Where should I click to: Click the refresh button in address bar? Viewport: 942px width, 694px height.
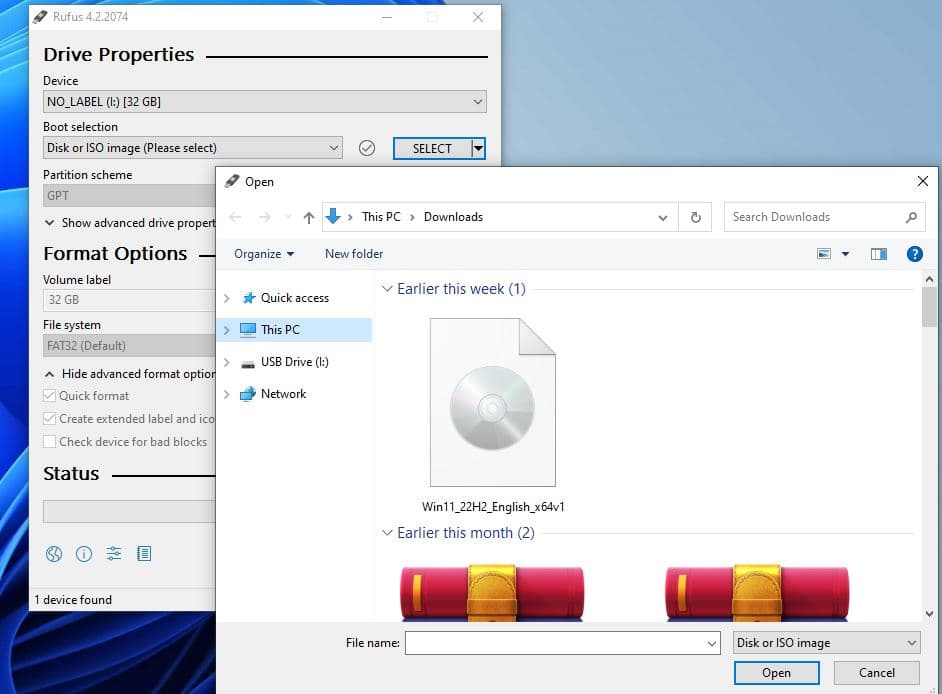[x=696, y=217]
